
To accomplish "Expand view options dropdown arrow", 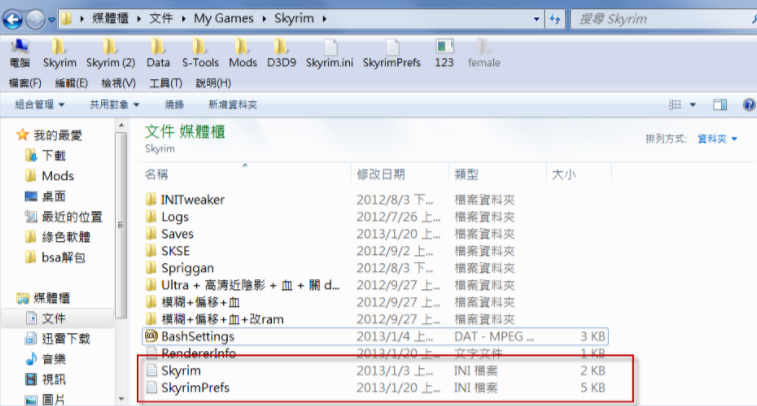I will (x=693, y=105).
